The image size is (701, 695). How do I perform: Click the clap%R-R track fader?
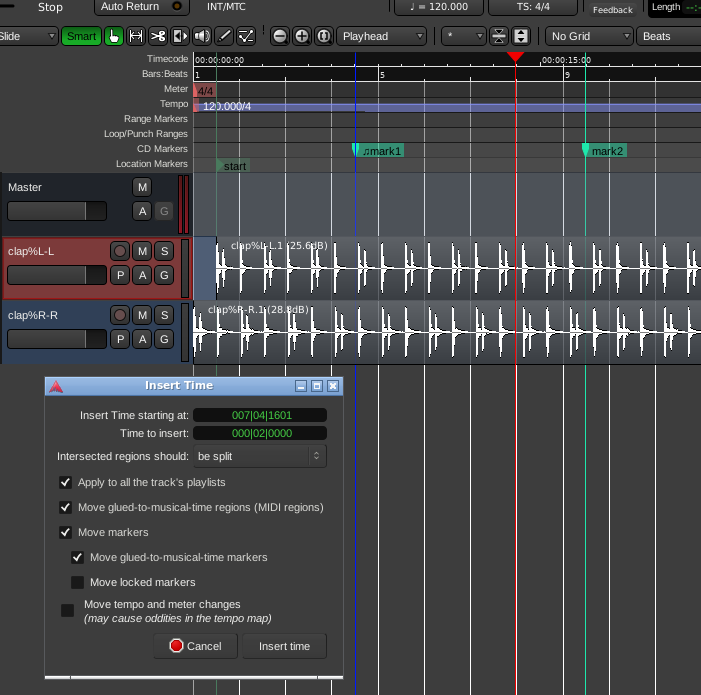click(x=57, y=340)
